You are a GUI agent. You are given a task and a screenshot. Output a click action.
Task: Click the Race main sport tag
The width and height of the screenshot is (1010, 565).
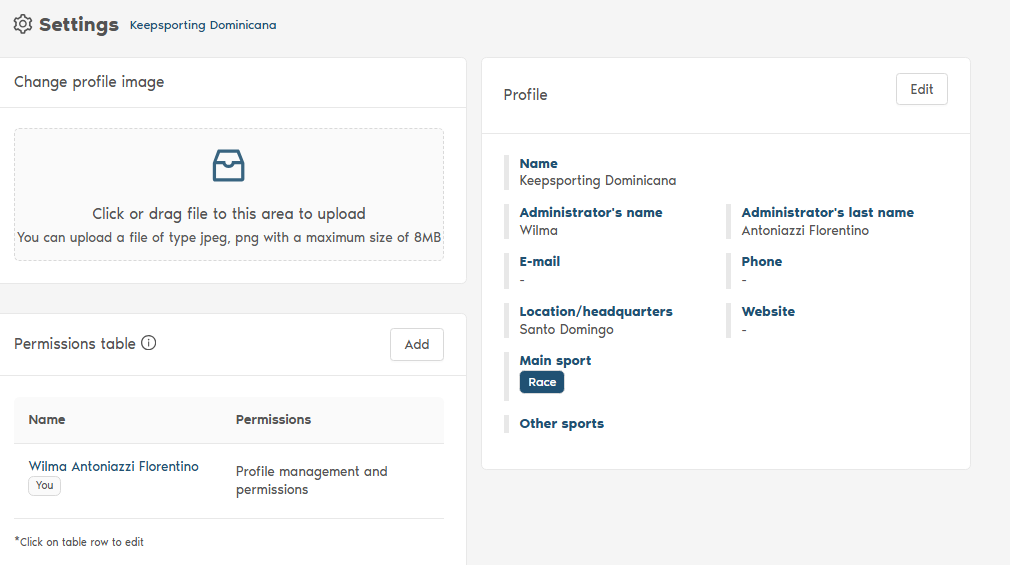click(542, 382)
